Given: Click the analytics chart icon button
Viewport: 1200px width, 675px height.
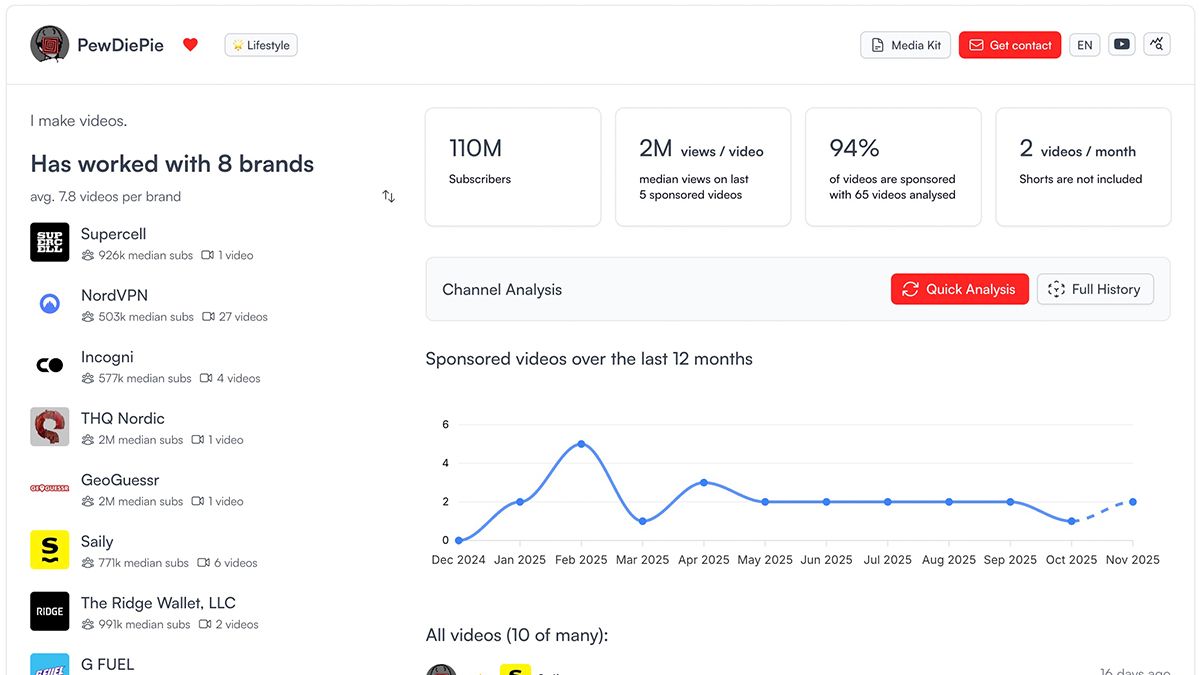Looking at the screenshot, I should (1157, 45).
